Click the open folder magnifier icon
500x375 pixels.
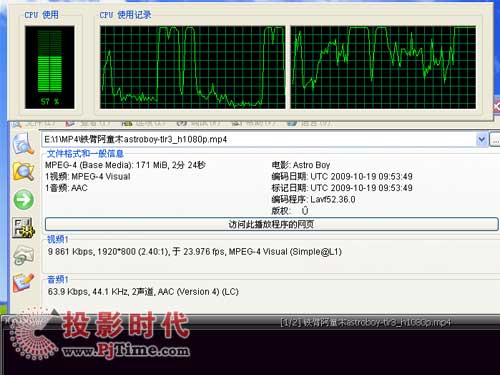click(x=23, y=171)
